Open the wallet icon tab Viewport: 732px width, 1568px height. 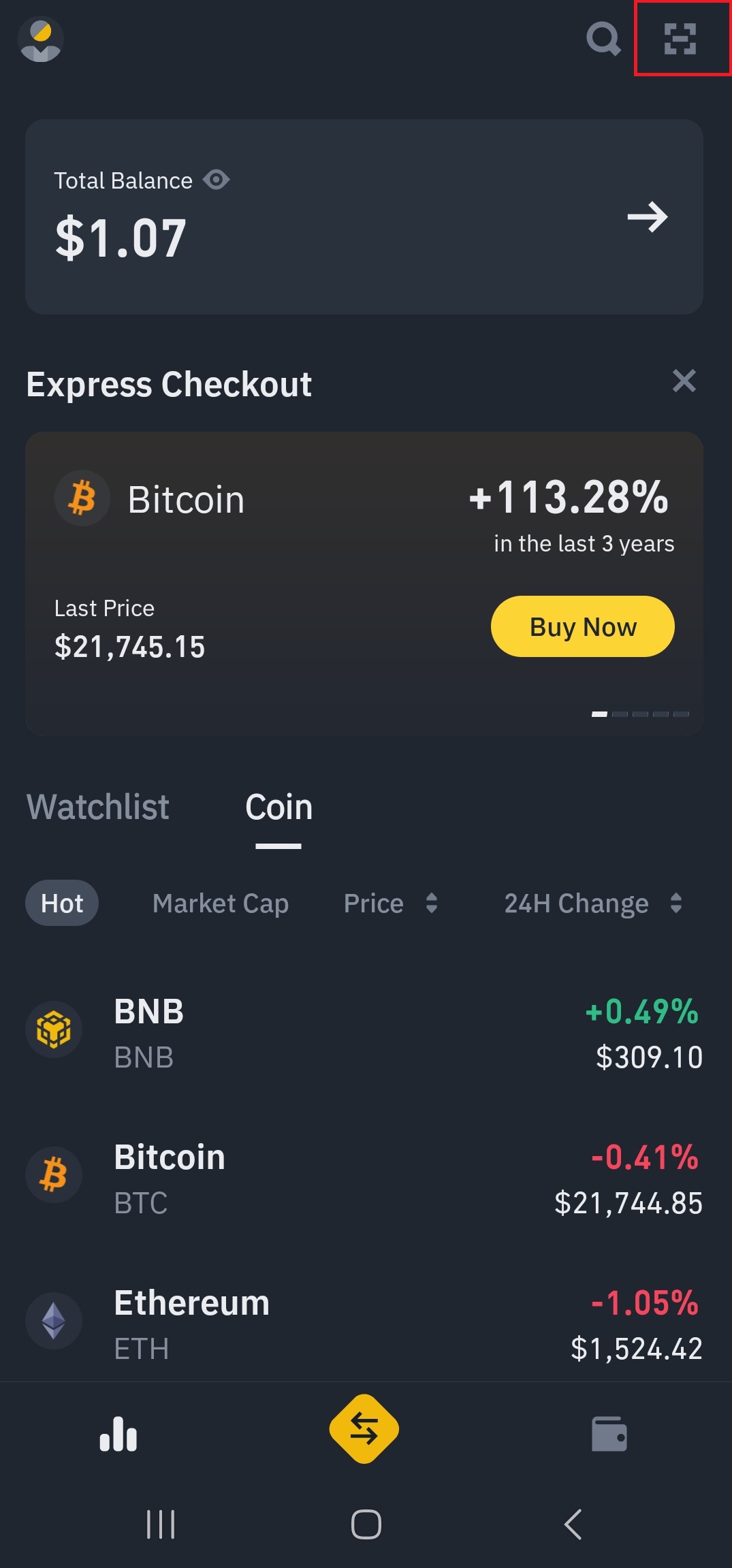click(609, 1433)
